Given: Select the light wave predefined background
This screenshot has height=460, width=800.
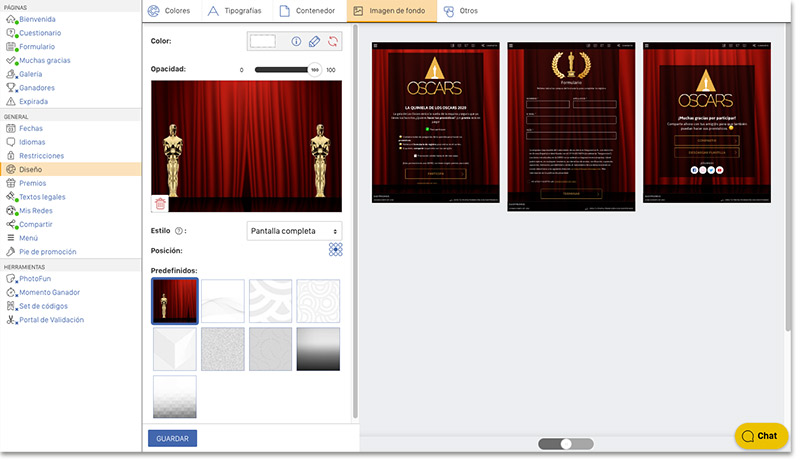Looking at the screenshot, I should coord(222,301).
